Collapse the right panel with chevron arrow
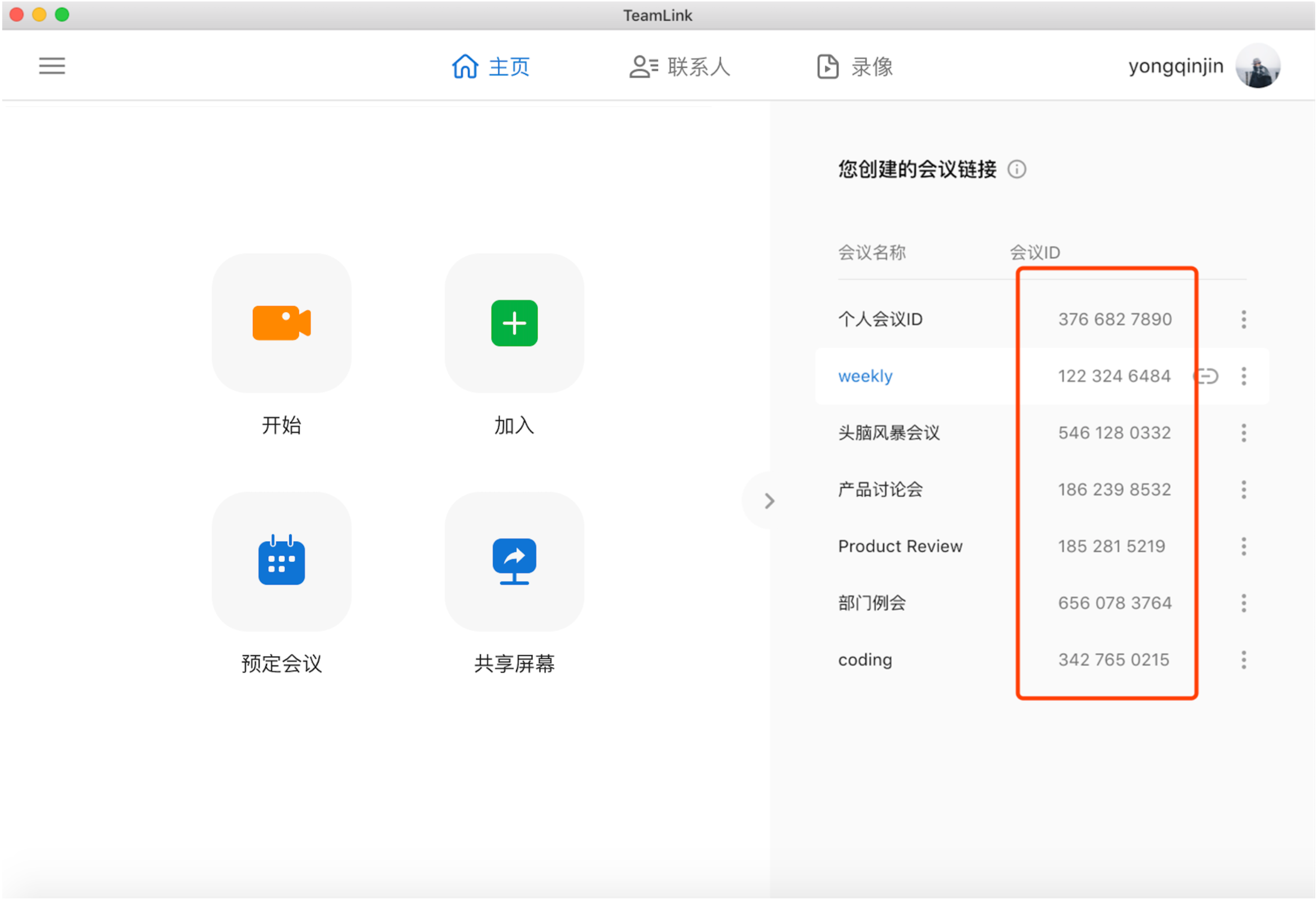Image resolution: width=1316 pixels, height=899 pixels. coord(769,501)
